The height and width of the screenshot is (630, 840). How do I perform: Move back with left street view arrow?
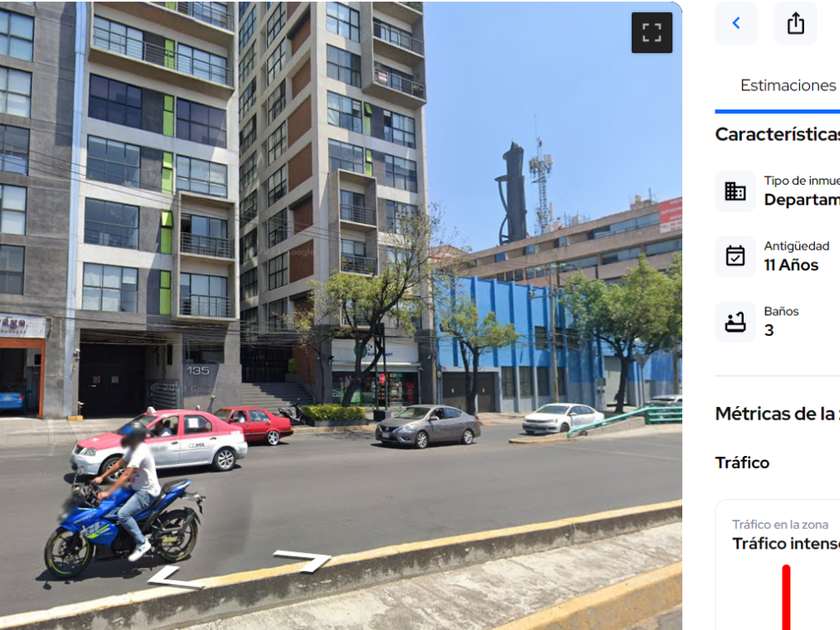coord(176,578)
